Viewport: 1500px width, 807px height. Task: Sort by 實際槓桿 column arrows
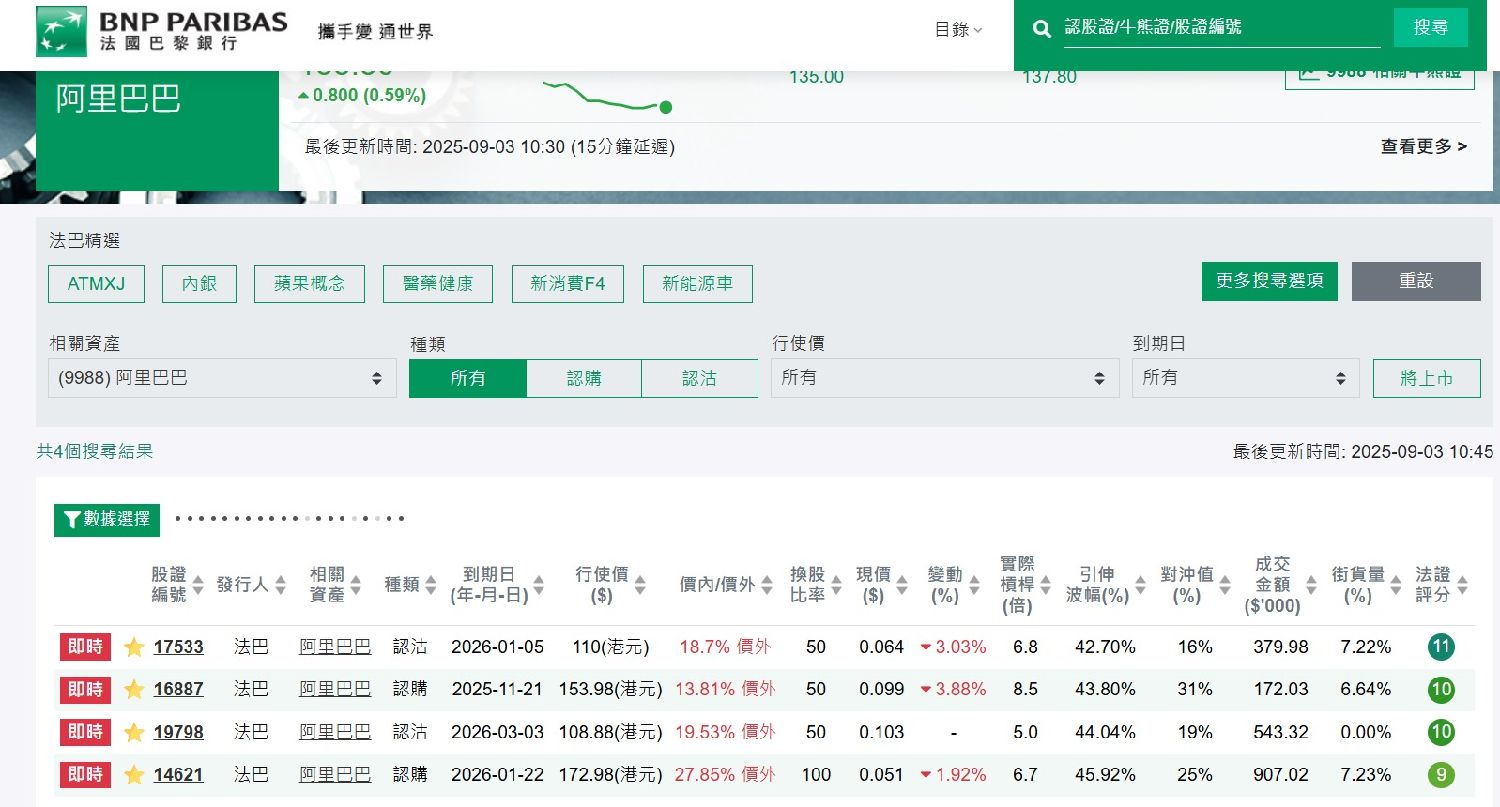coord(1046,585)
